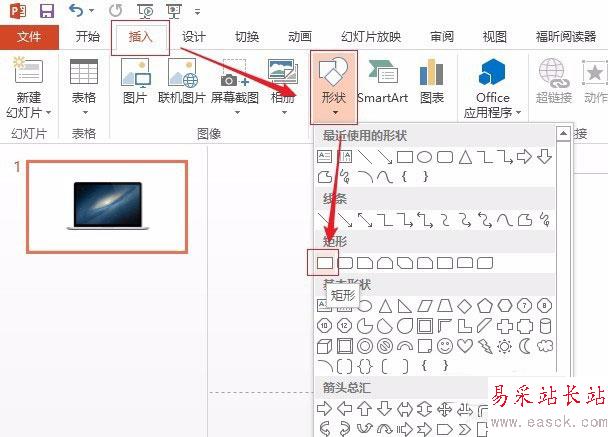
Task: Select the Moon shape
Action: [525, 346]
